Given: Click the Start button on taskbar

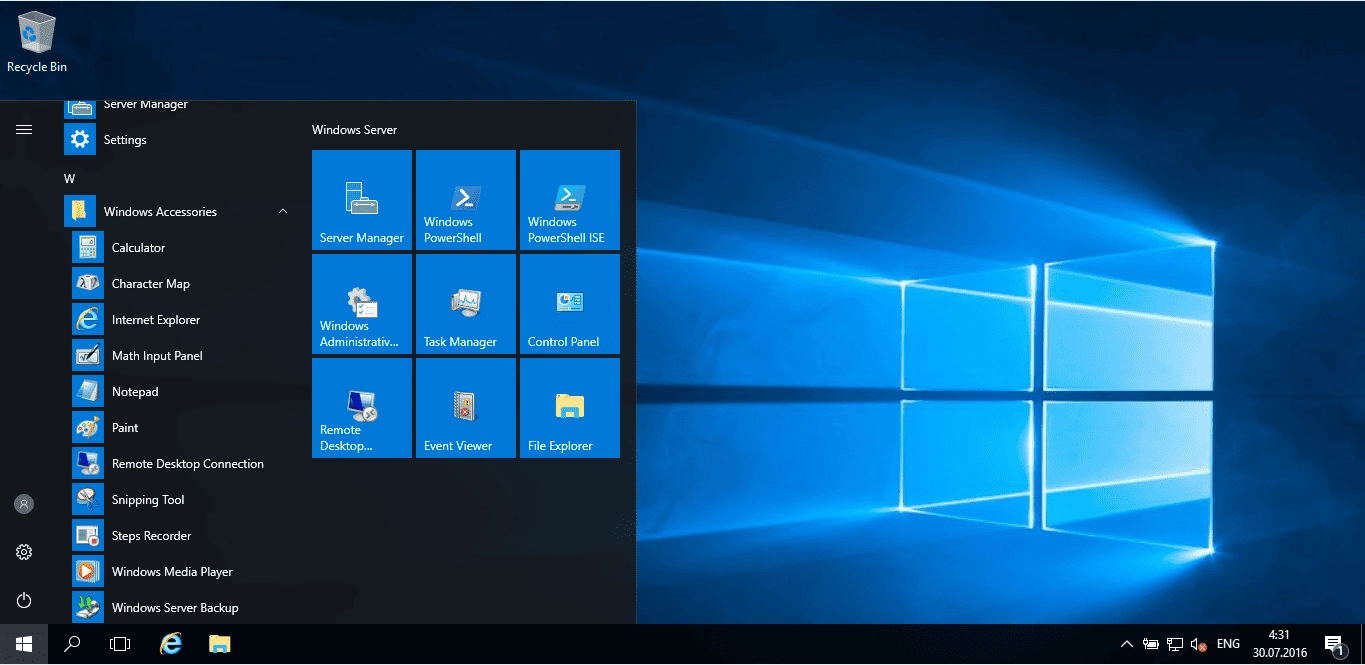Looking at the screenshot, I should pyautogui.click(x=24, y=644).
